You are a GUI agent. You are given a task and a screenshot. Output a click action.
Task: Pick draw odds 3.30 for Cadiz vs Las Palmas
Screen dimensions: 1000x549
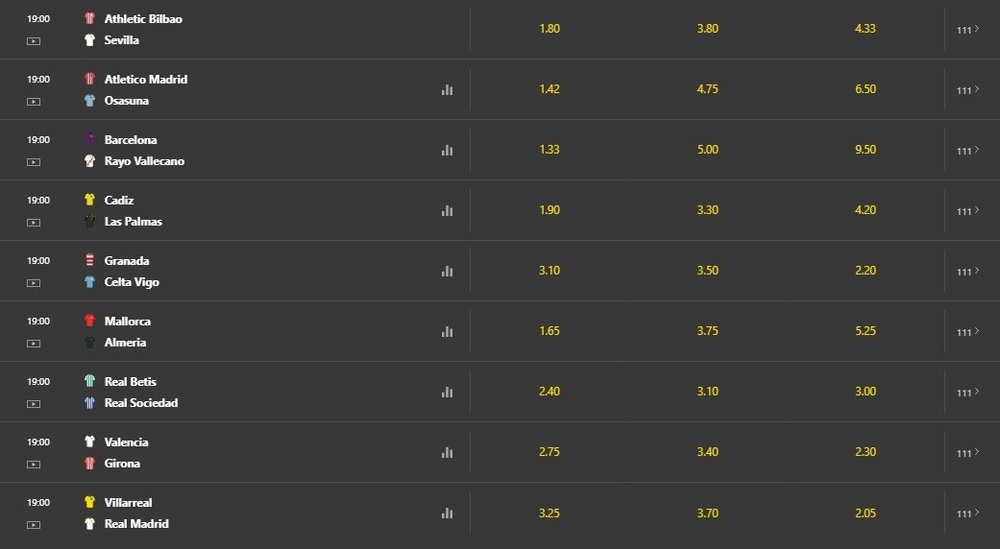(x=707, y=210)
